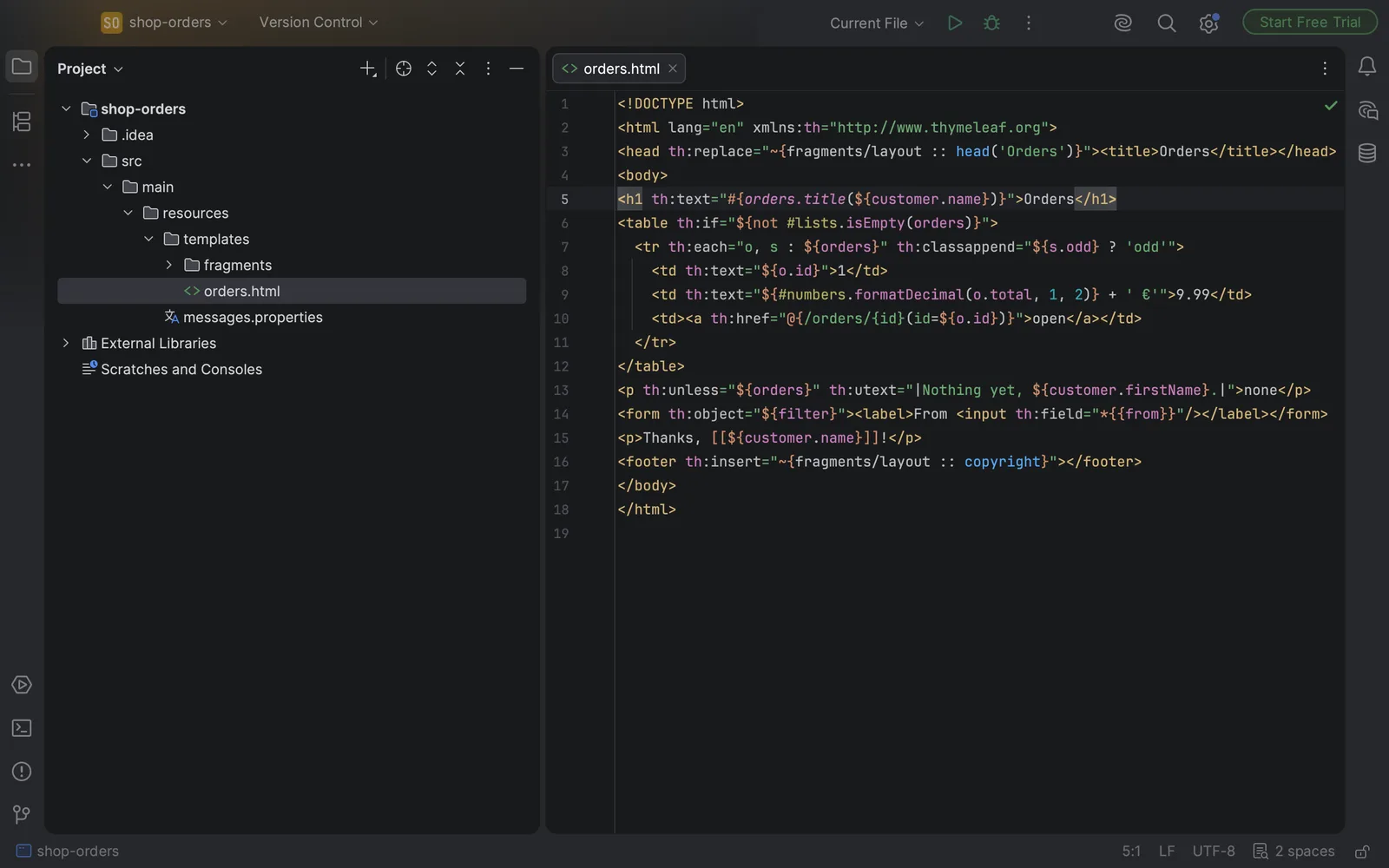Collapse the templates folder
The height and width of the screenshot is (868, 1389).
(x=148, y=239)
